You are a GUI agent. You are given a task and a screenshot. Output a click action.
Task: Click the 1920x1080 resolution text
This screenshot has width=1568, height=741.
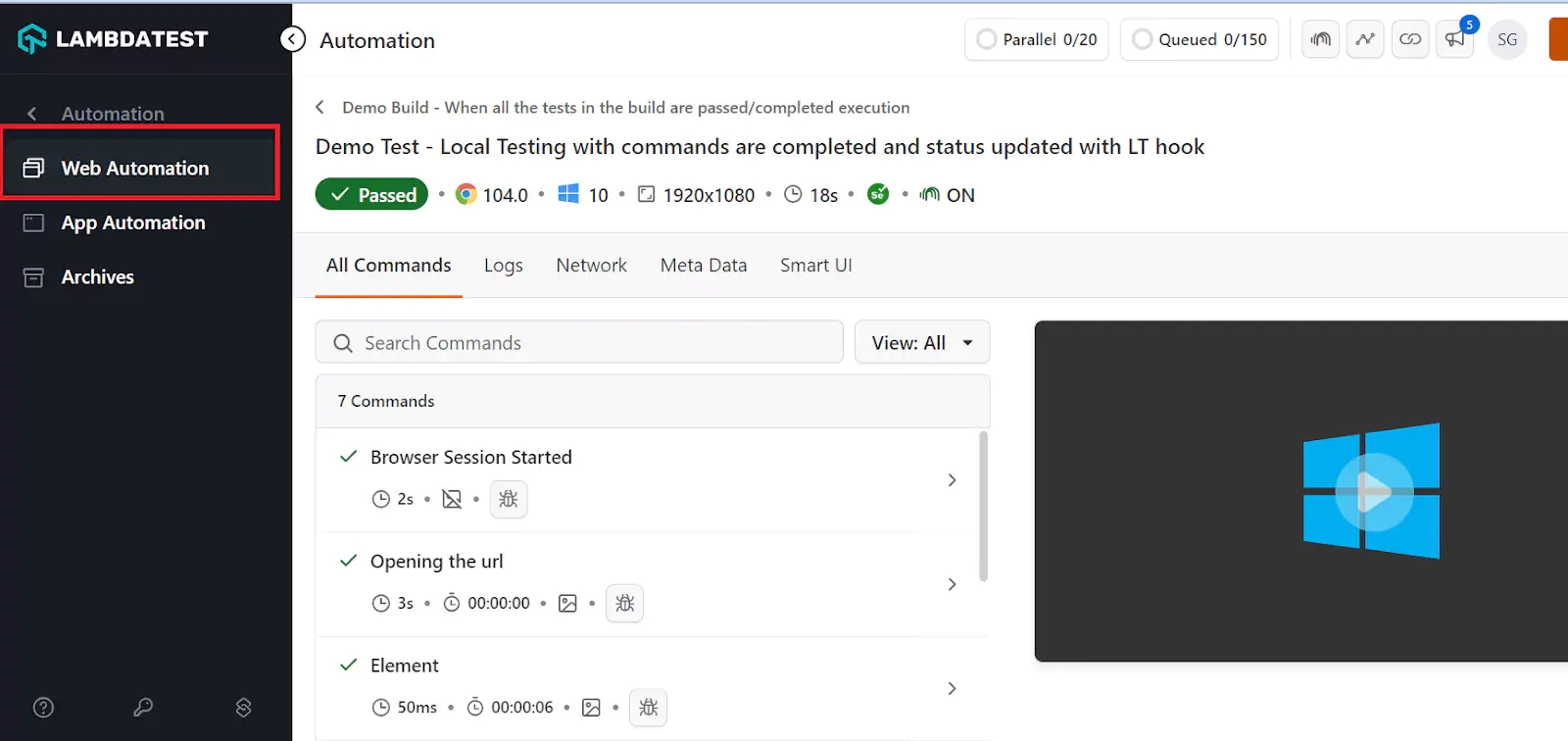pyautogui.click(x=709, y=195)
